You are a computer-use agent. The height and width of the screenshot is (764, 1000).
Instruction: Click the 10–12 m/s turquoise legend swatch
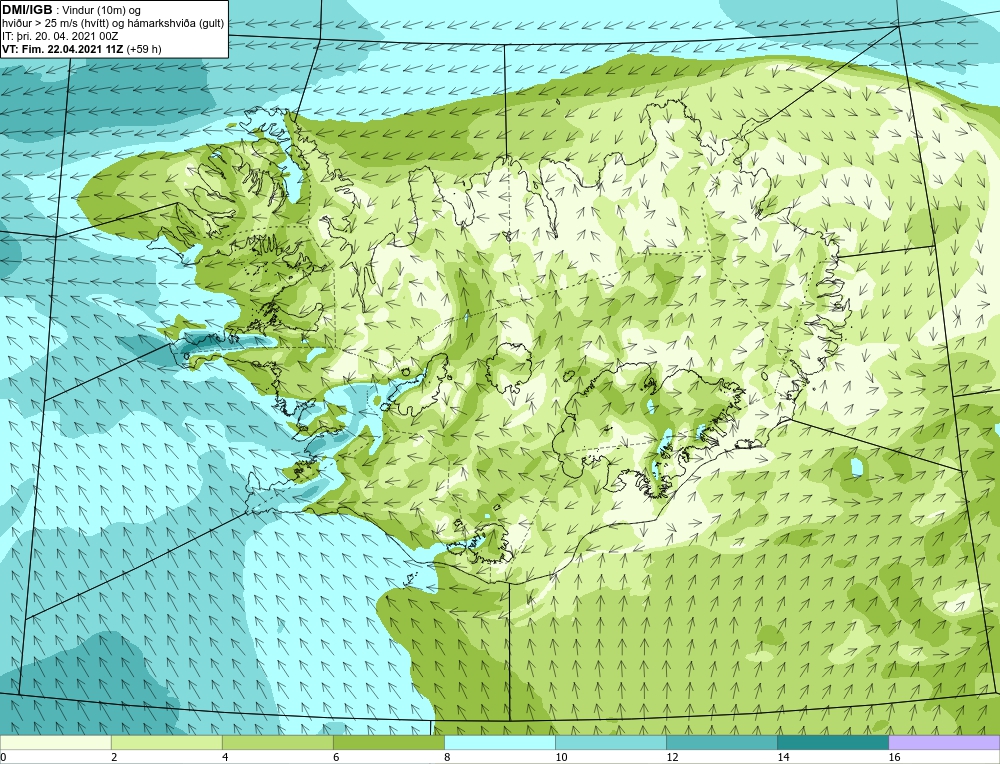click(x=610, y=742)
